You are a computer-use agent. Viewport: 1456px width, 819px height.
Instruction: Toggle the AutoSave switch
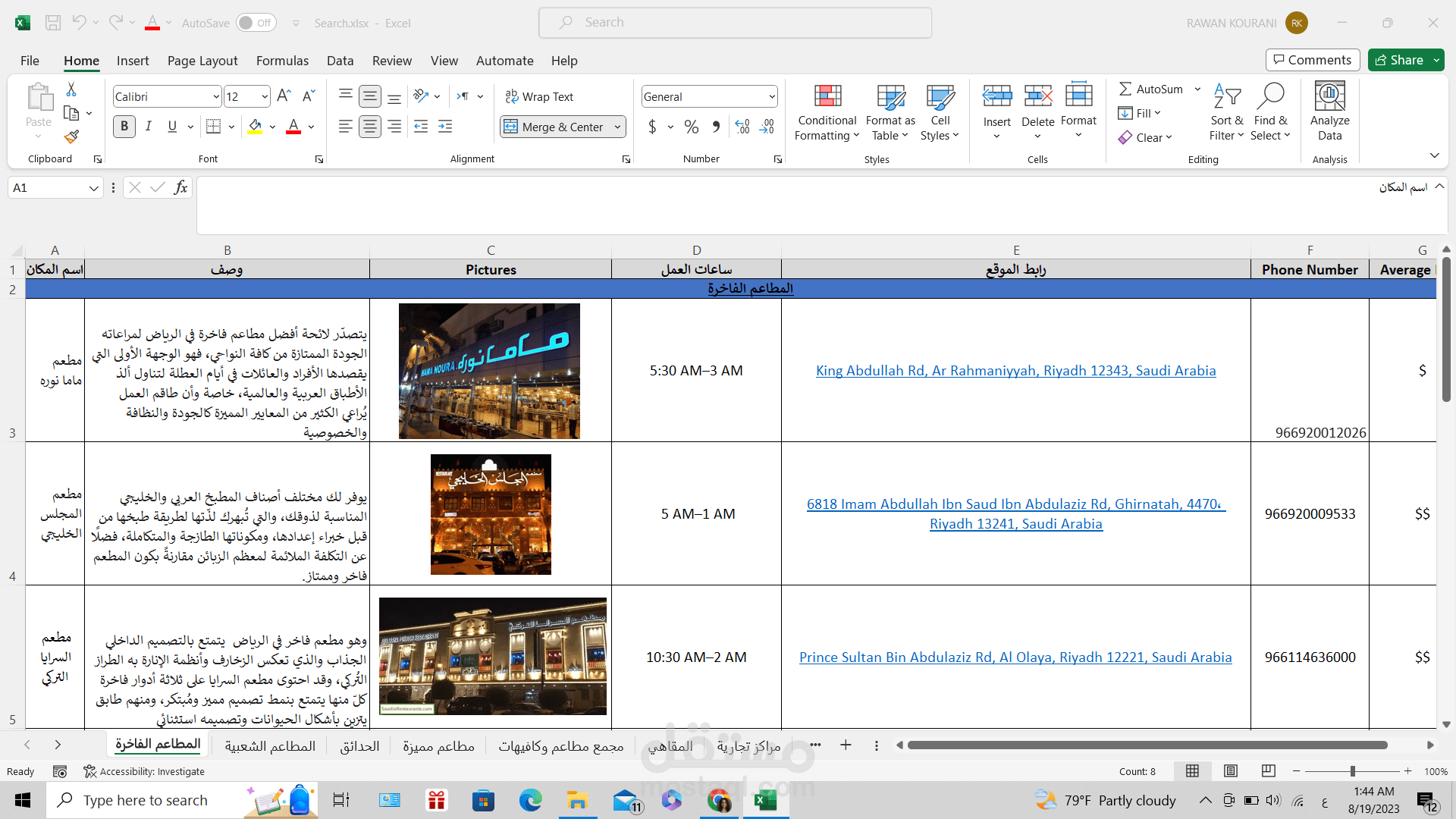click(x=256, y=23)
